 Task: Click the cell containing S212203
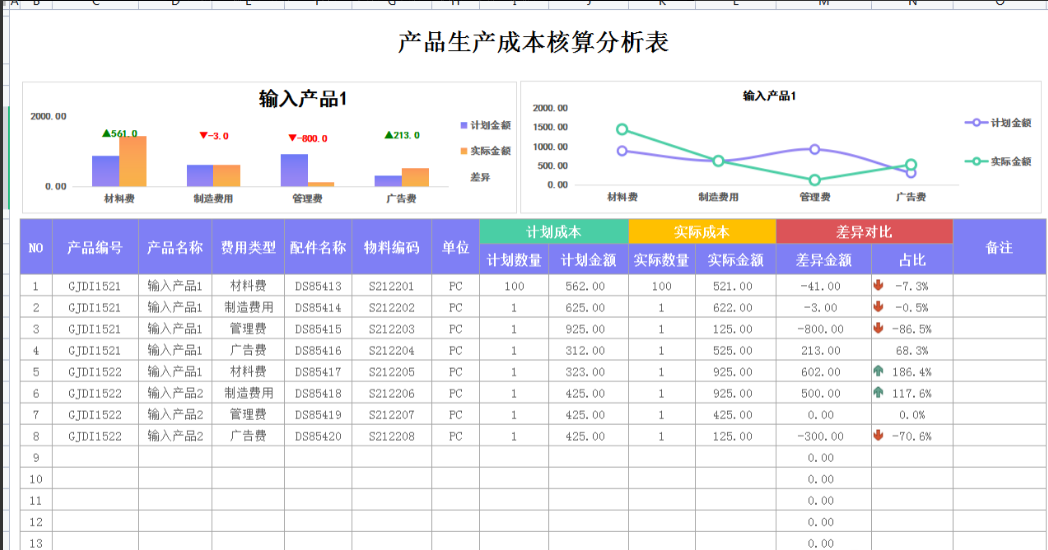click(392, 329)
